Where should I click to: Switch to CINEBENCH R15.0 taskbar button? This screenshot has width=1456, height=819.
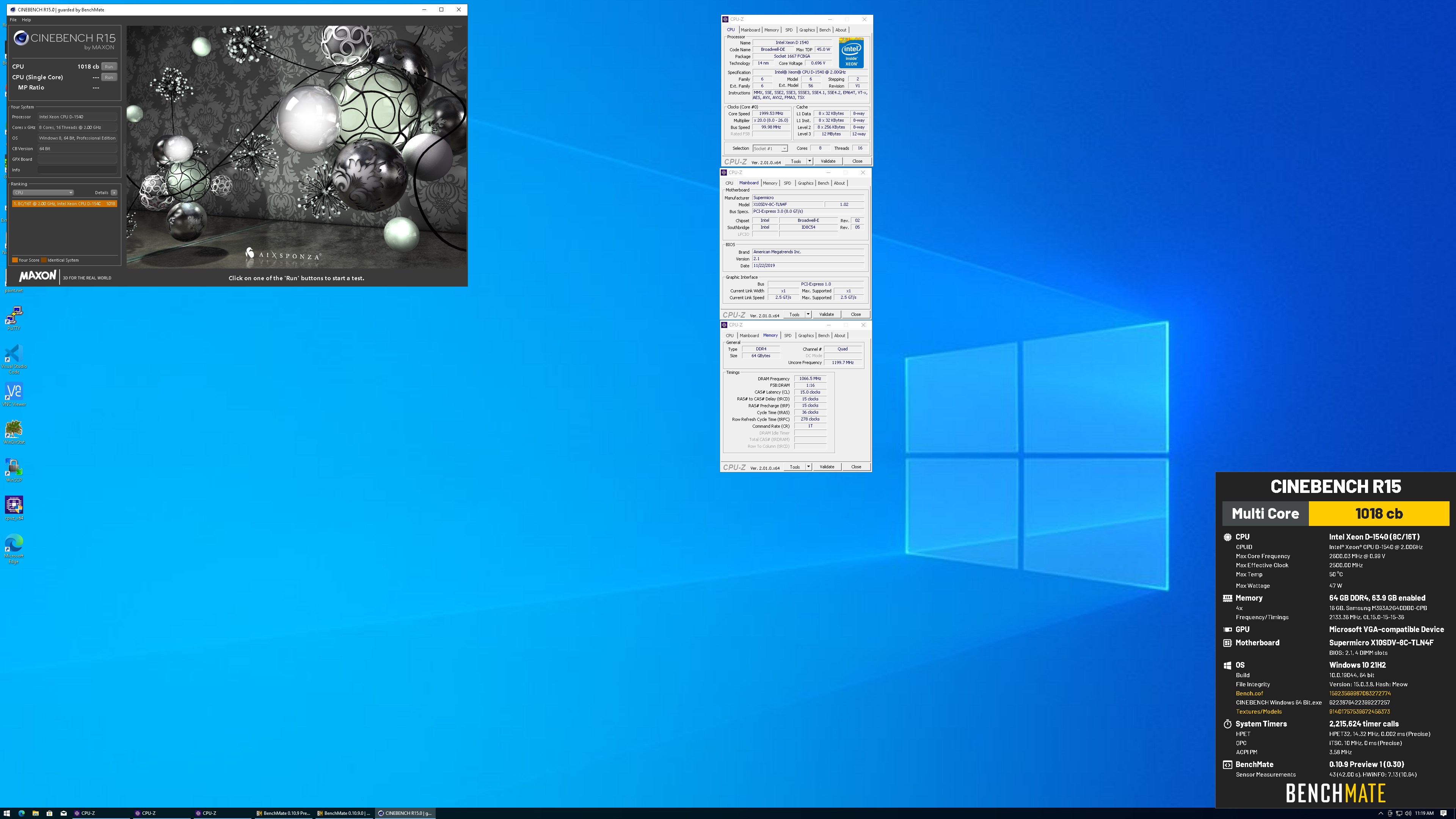pyautogui.click(x=405, y=813)
